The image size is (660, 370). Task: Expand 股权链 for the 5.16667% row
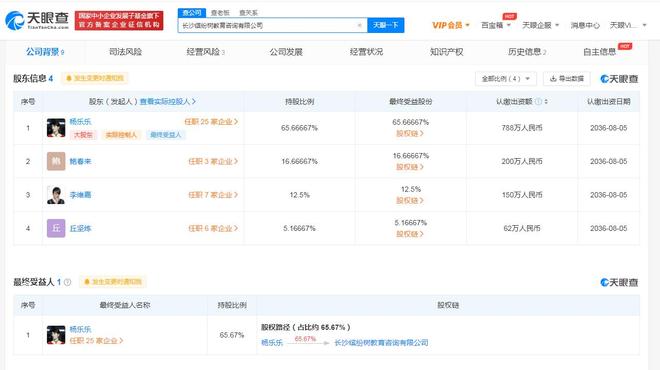410,234
